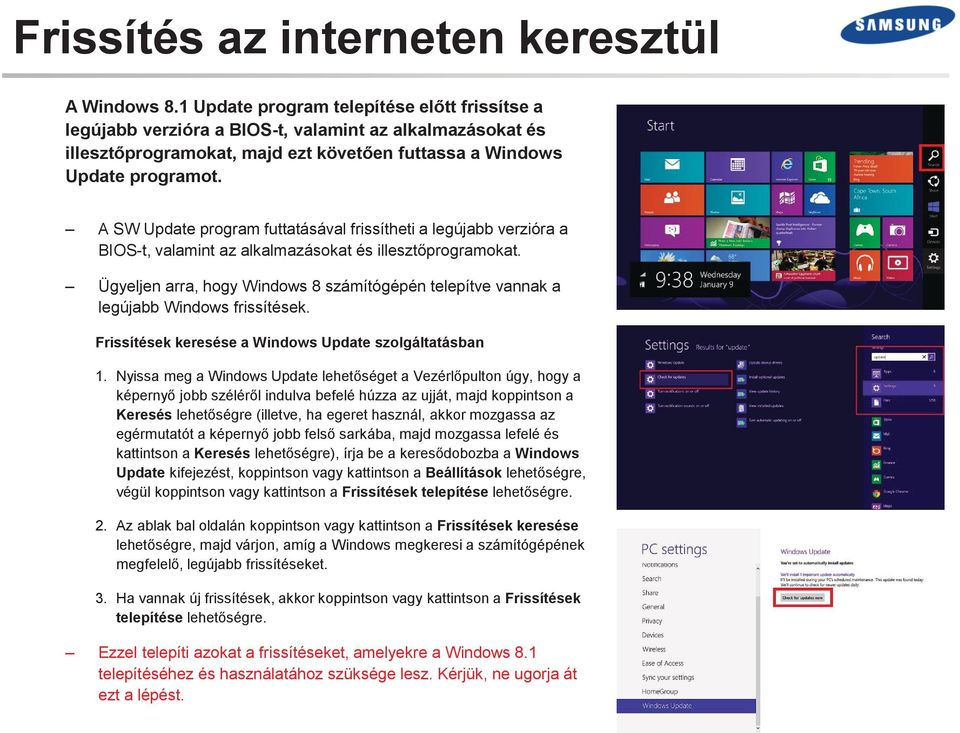
Task: Select 'Turn notifications on or off' result
Action: pos(672,393)
